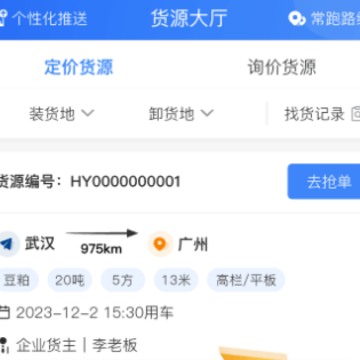This screenshot has height=360, width=360.
Task: Expand the 装货地 dropdown filter
Action: click(62, 114)
